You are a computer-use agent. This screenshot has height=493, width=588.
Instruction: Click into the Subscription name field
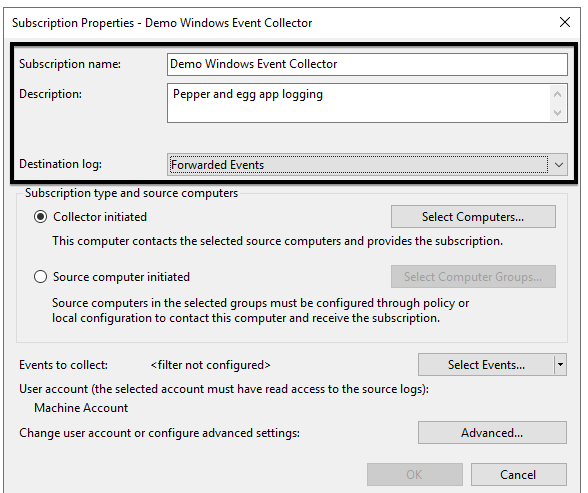click(x=367, y=64)
